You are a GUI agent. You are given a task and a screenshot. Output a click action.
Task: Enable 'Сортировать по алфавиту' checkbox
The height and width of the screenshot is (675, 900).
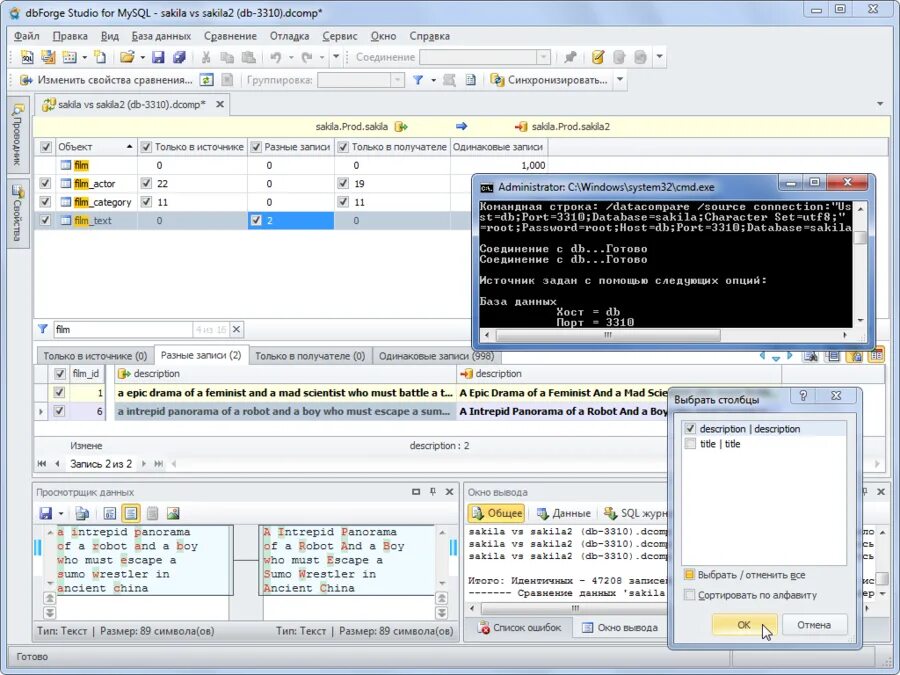tap(689, 595)
